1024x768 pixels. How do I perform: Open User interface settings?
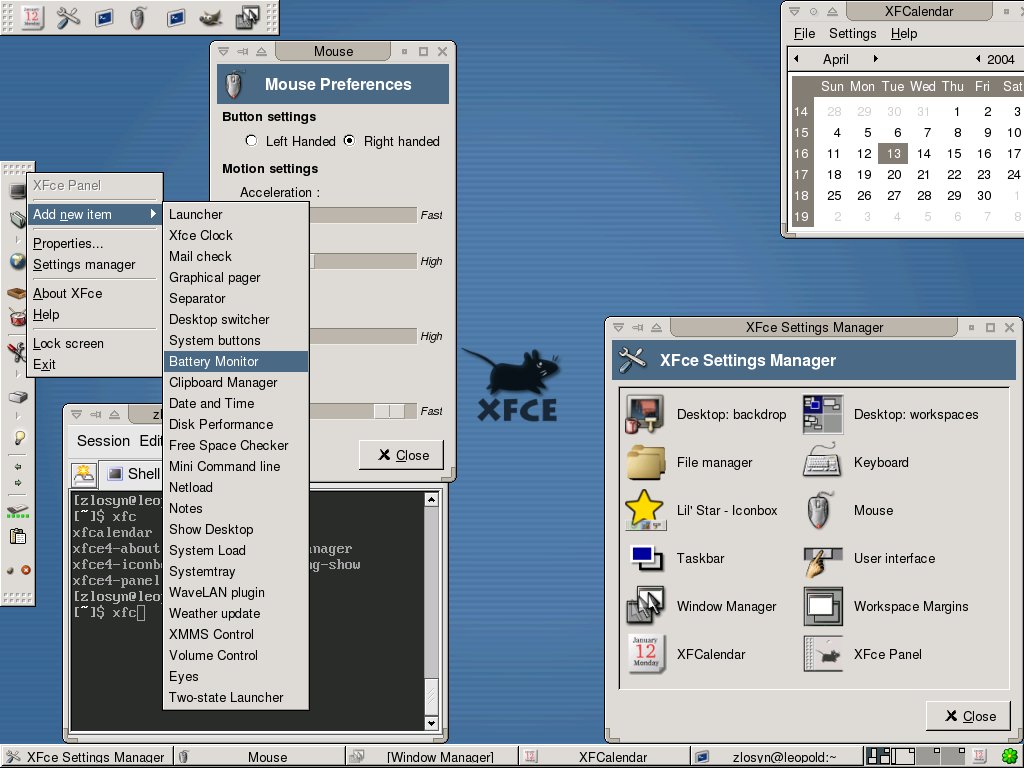(x=869, y=558)
